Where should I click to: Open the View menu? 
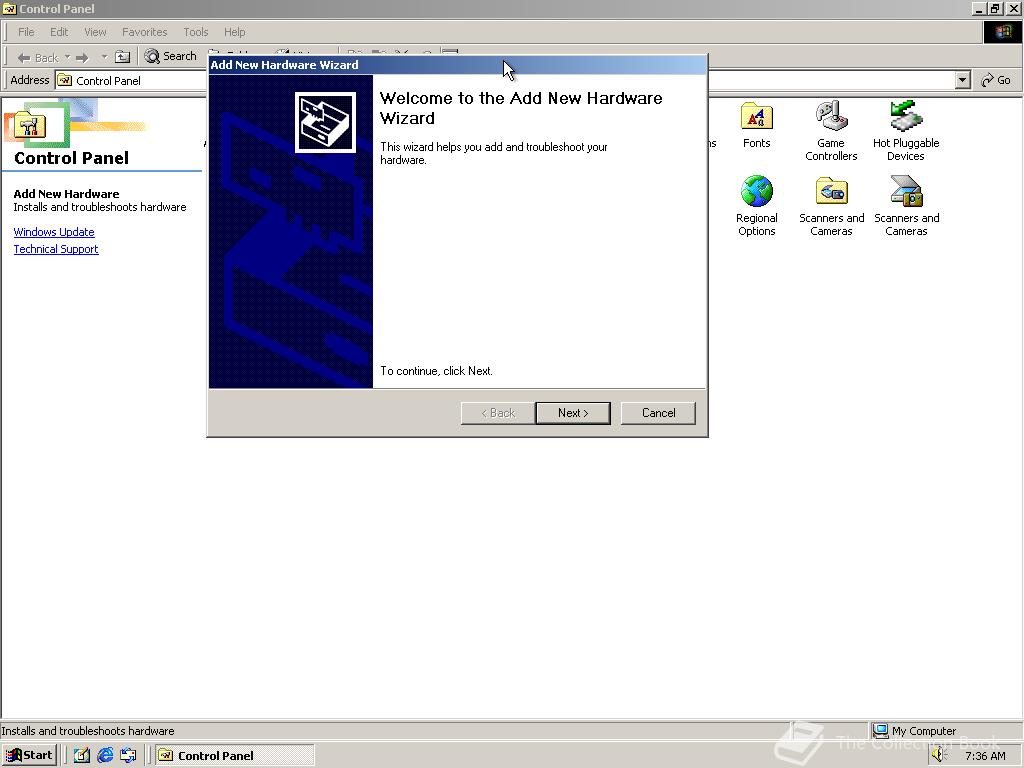pos(95,32)
